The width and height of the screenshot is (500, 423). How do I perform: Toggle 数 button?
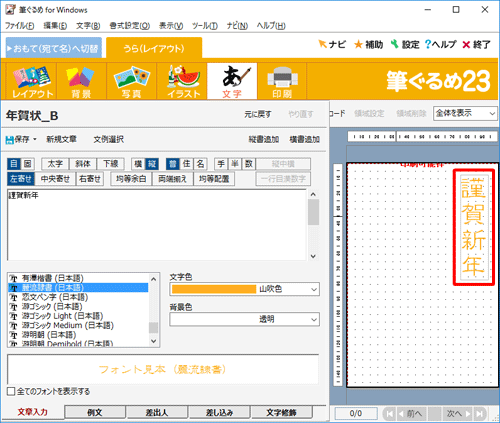249,164
